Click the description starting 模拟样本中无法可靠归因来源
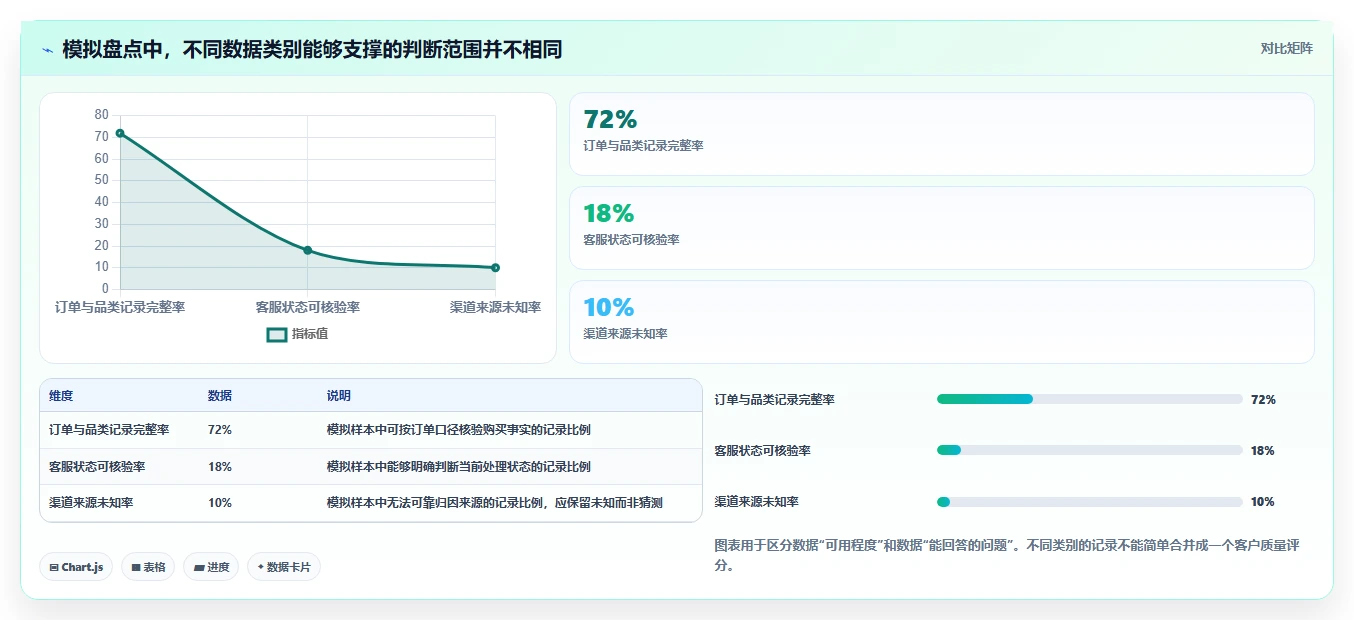Screen dimensions: 1354x620 (x=495, y=503)
